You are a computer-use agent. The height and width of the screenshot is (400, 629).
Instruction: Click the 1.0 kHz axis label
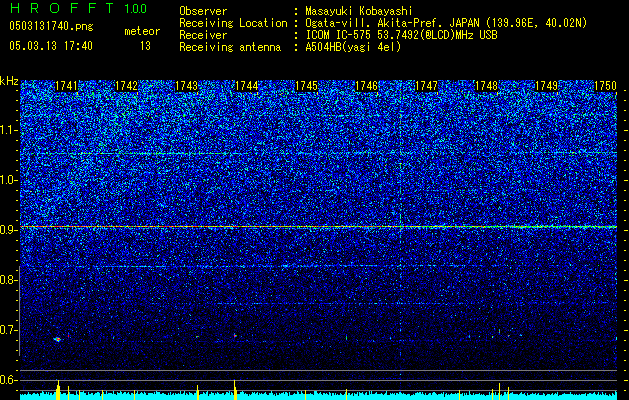pyautogui.click(x=7, y=181)
